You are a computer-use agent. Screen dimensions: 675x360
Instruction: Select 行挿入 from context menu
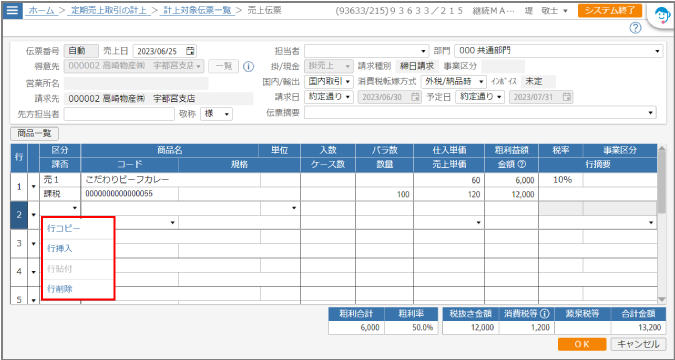(x=78, y=249)
